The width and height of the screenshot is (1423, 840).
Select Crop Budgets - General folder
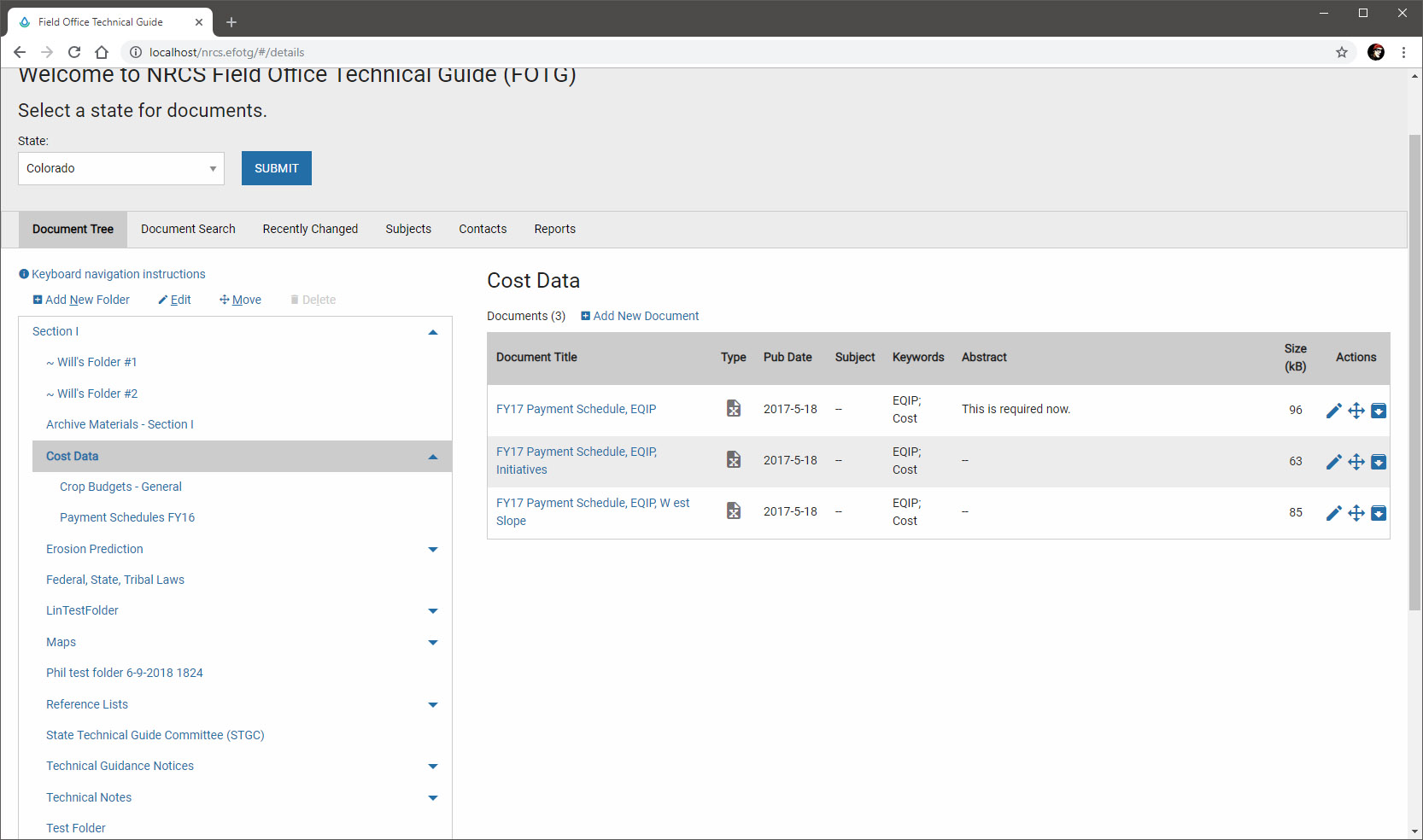[x=120, y=487]
